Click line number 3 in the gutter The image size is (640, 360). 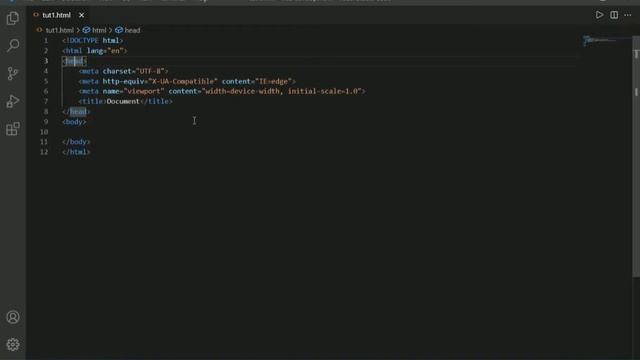[x=46, y=61]
